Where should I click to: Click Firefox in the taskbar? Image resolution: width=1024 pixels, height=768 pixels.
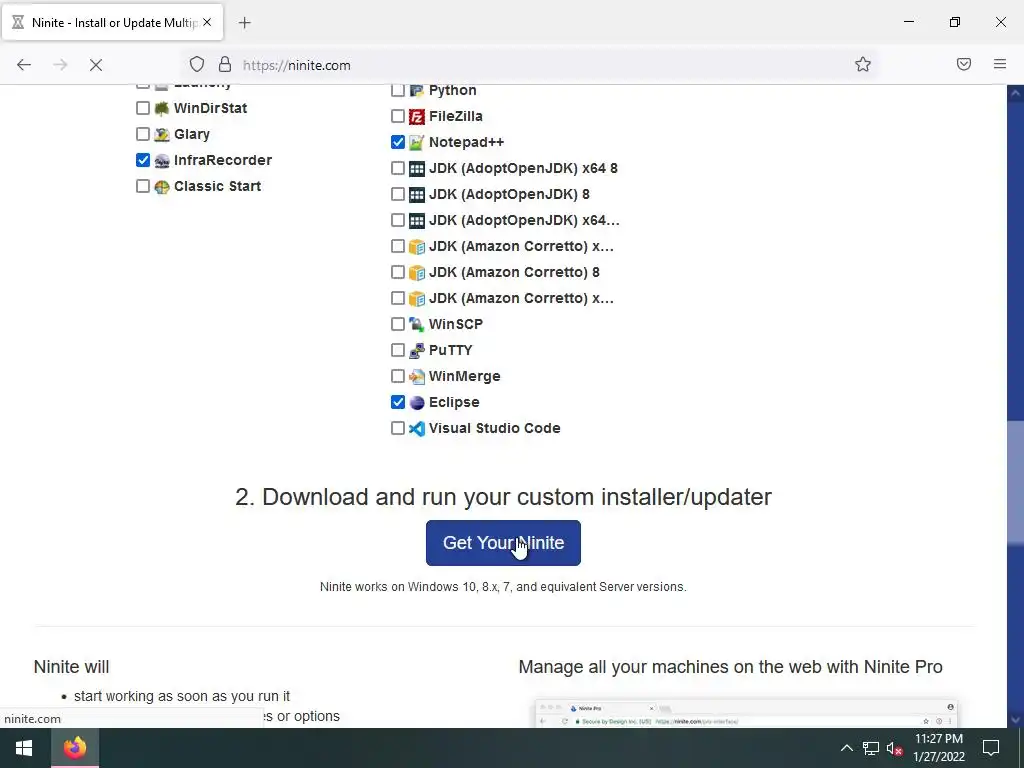pos(75,748)
